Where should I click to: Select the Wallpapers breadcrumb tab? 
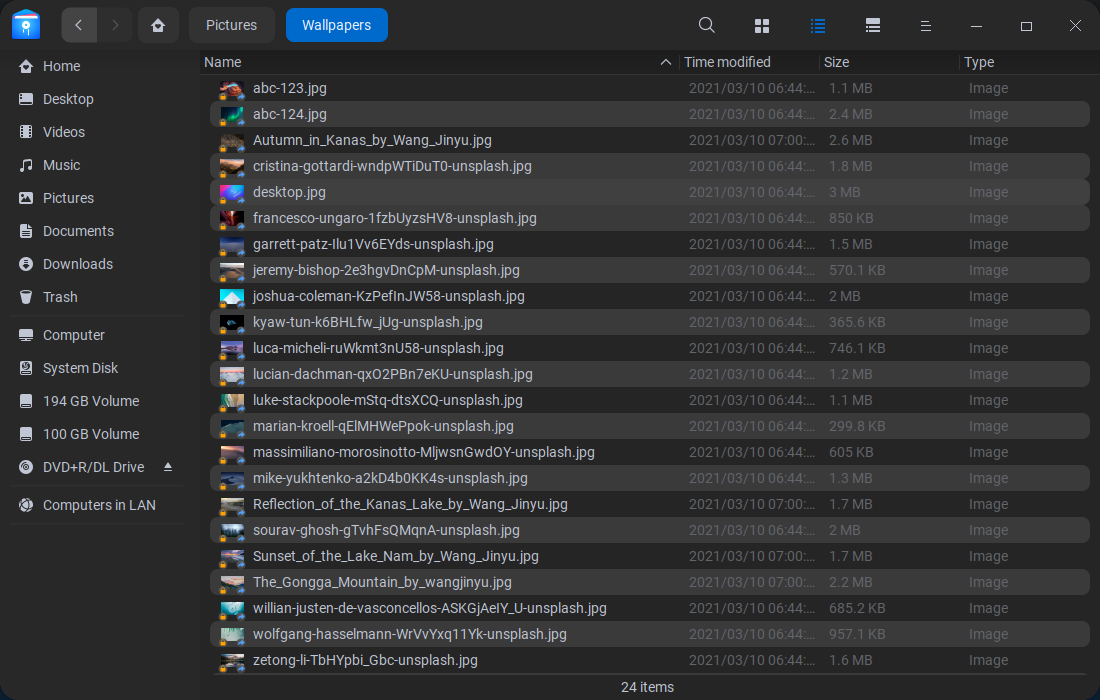(336, 24)
